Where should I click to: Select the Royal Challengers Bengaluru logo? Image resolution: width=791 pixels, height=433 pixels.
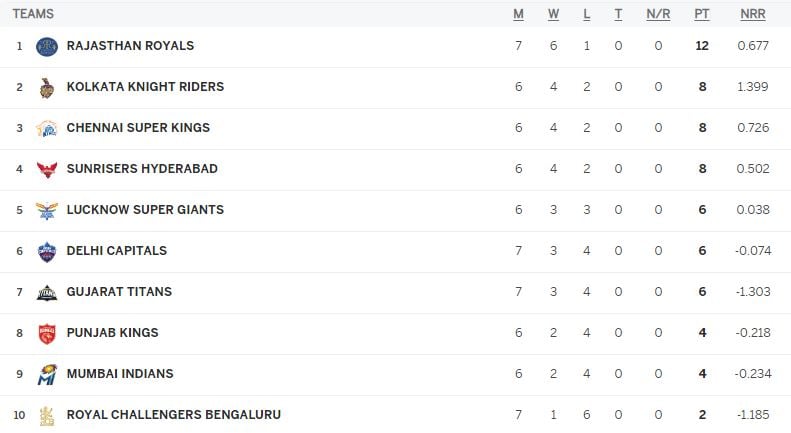point(47,416)
